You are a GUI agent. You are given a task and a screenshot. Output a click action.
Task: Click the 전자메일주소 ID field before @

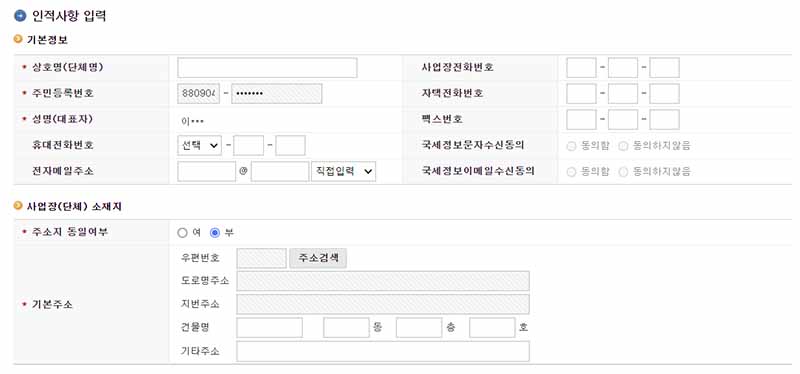(x=207, y=171)
